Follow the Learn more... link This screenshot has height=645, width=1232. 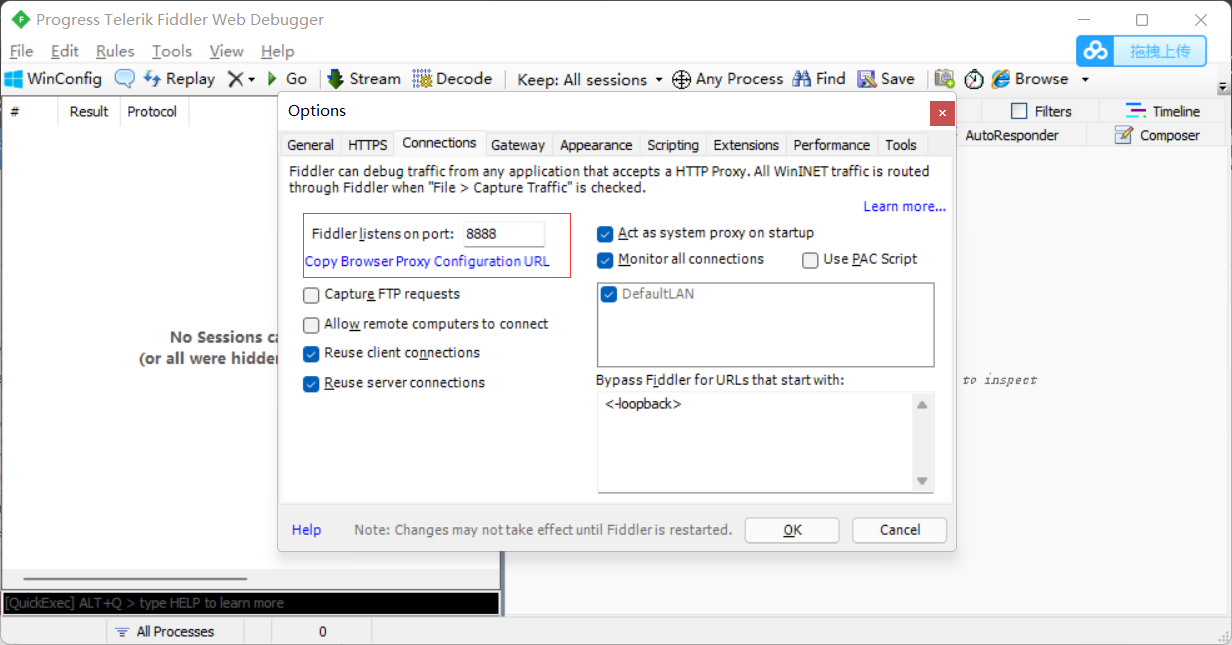tap(905, 207)
